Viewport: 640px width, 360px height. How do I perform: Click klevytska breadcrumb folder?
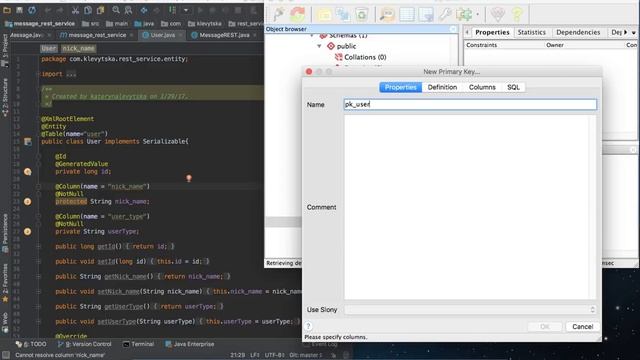click(205, 24)
